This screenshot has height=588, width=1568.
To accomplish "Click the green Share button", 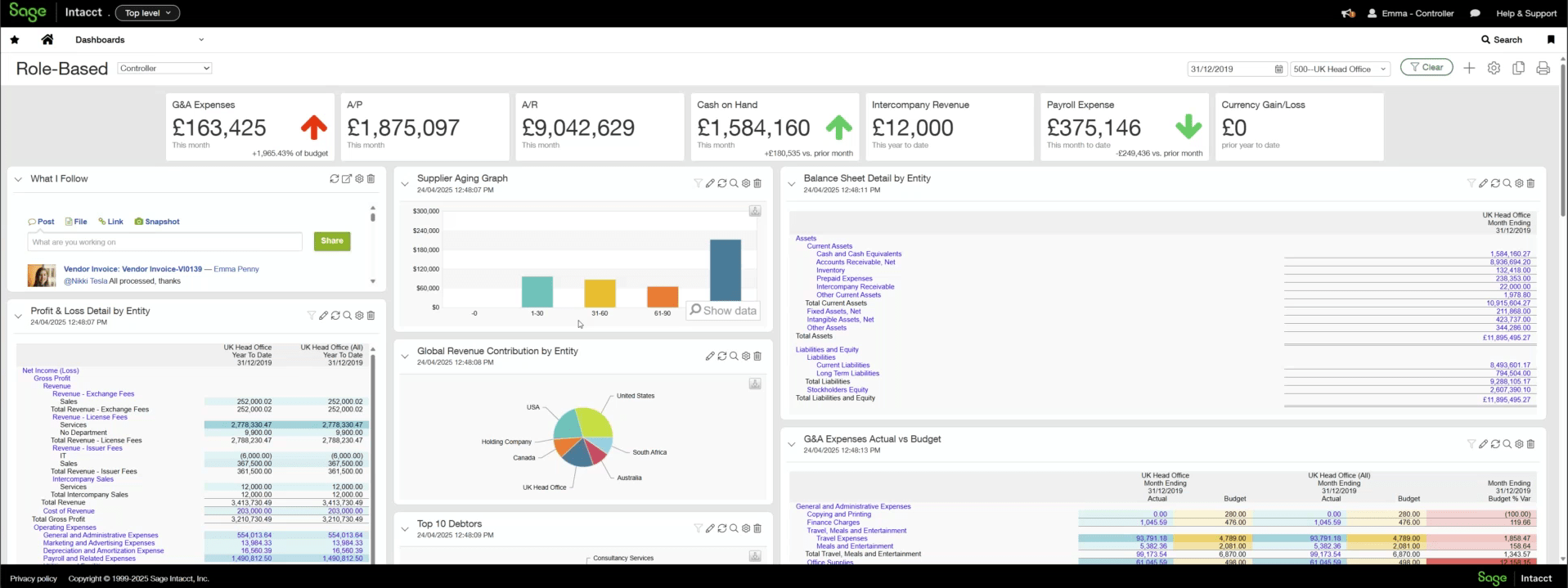I will [332, 241].
